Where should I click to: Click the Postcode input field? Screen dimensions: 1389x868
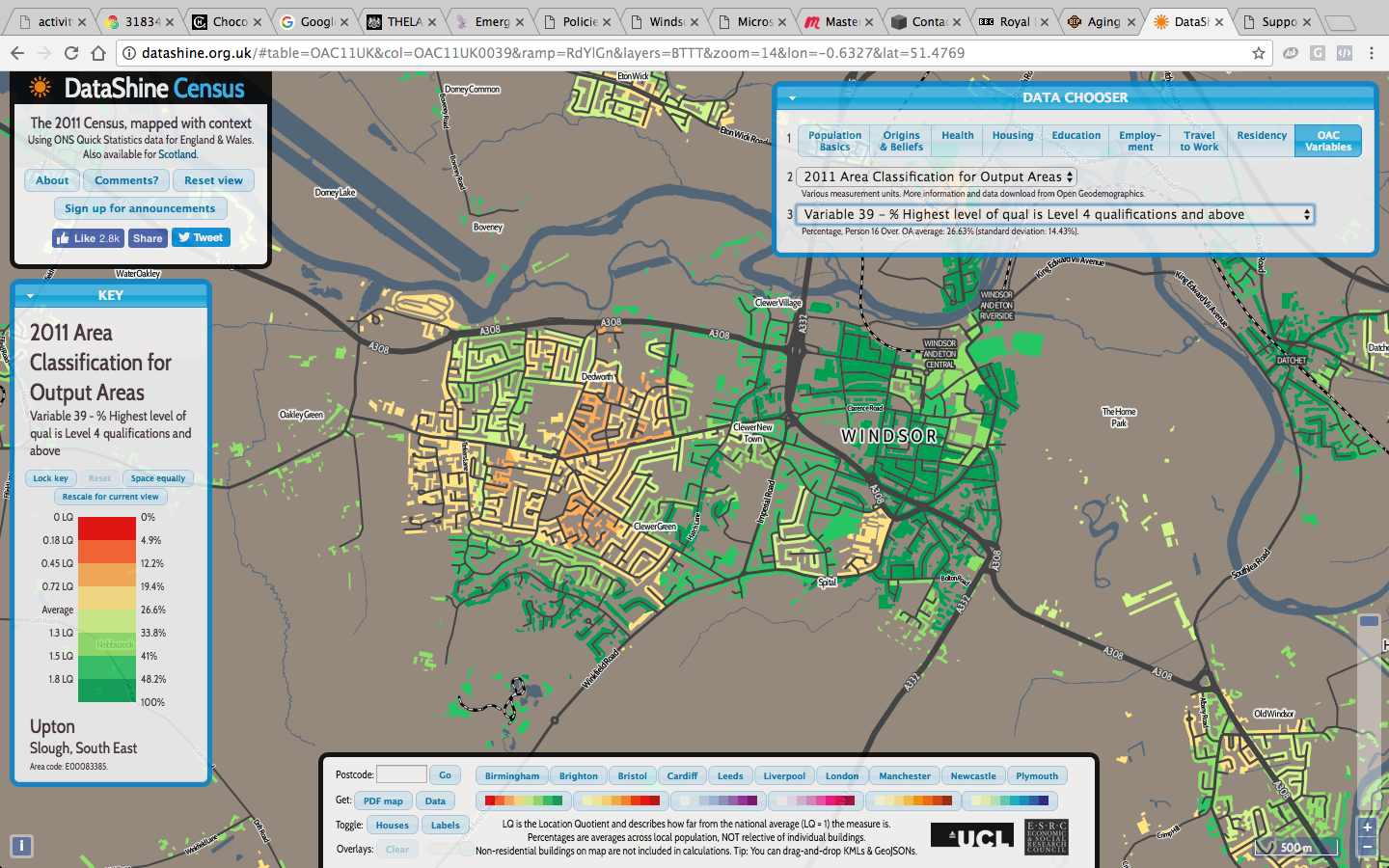401,774
